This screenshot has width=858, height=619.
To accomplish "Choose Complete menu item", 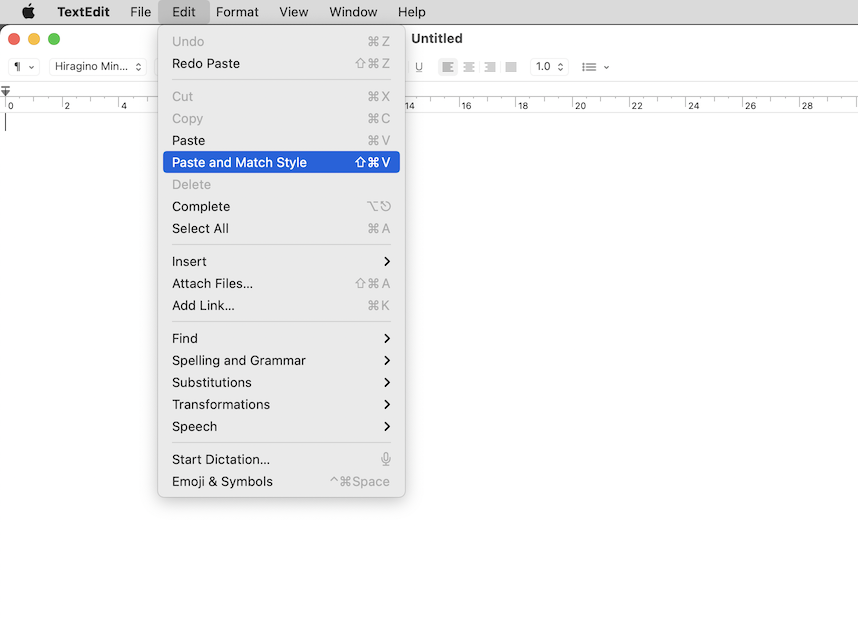I will pyautogui.click(x=281, y=206).
